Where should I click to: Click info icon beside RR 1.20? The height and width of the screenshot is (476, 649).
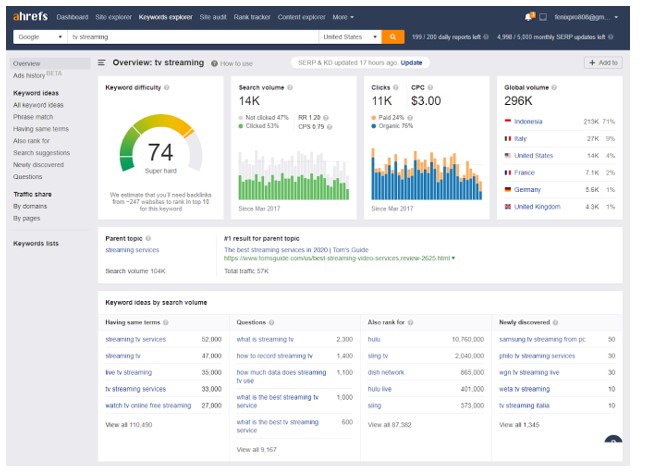click(x=326, y=118)
